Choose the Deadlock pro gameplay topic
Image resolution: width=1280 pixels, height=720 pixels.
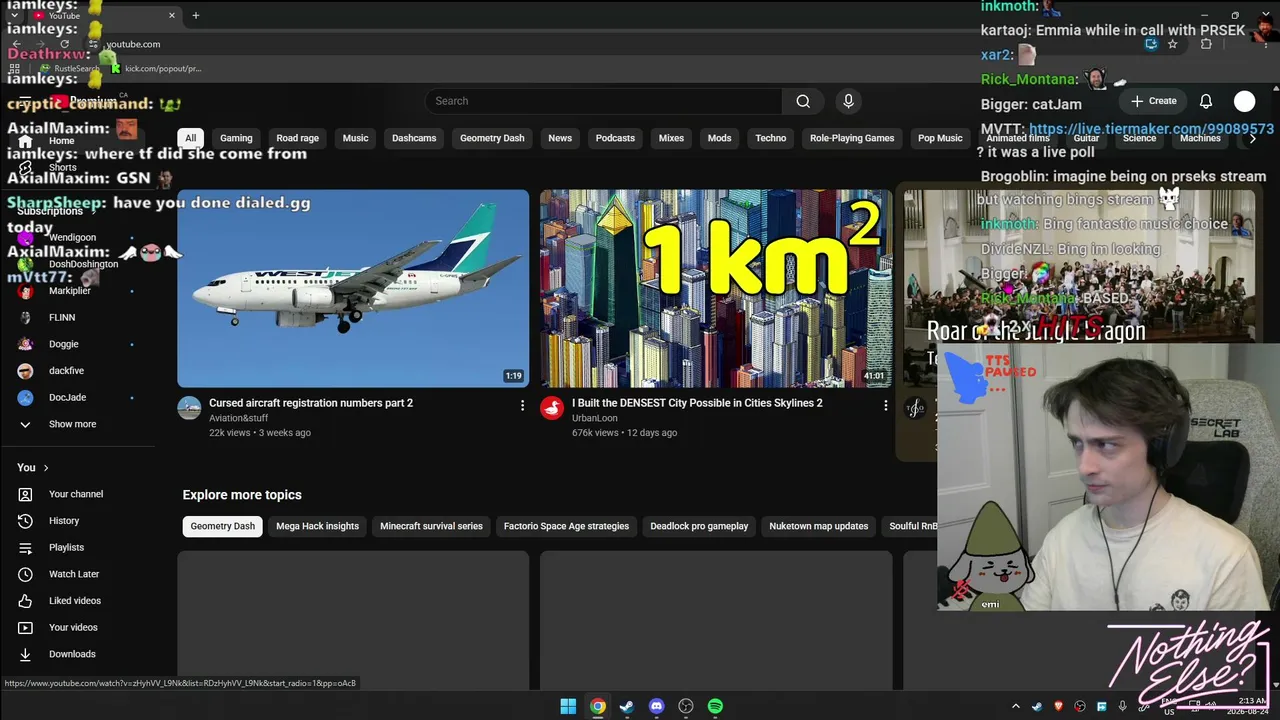point(699,526)
